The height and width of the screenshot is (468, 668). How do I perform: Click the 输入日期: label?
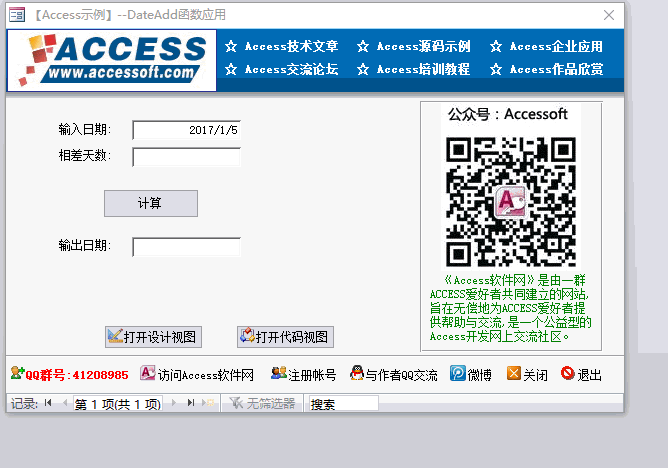pyautogui.click(x=85, y=129)
